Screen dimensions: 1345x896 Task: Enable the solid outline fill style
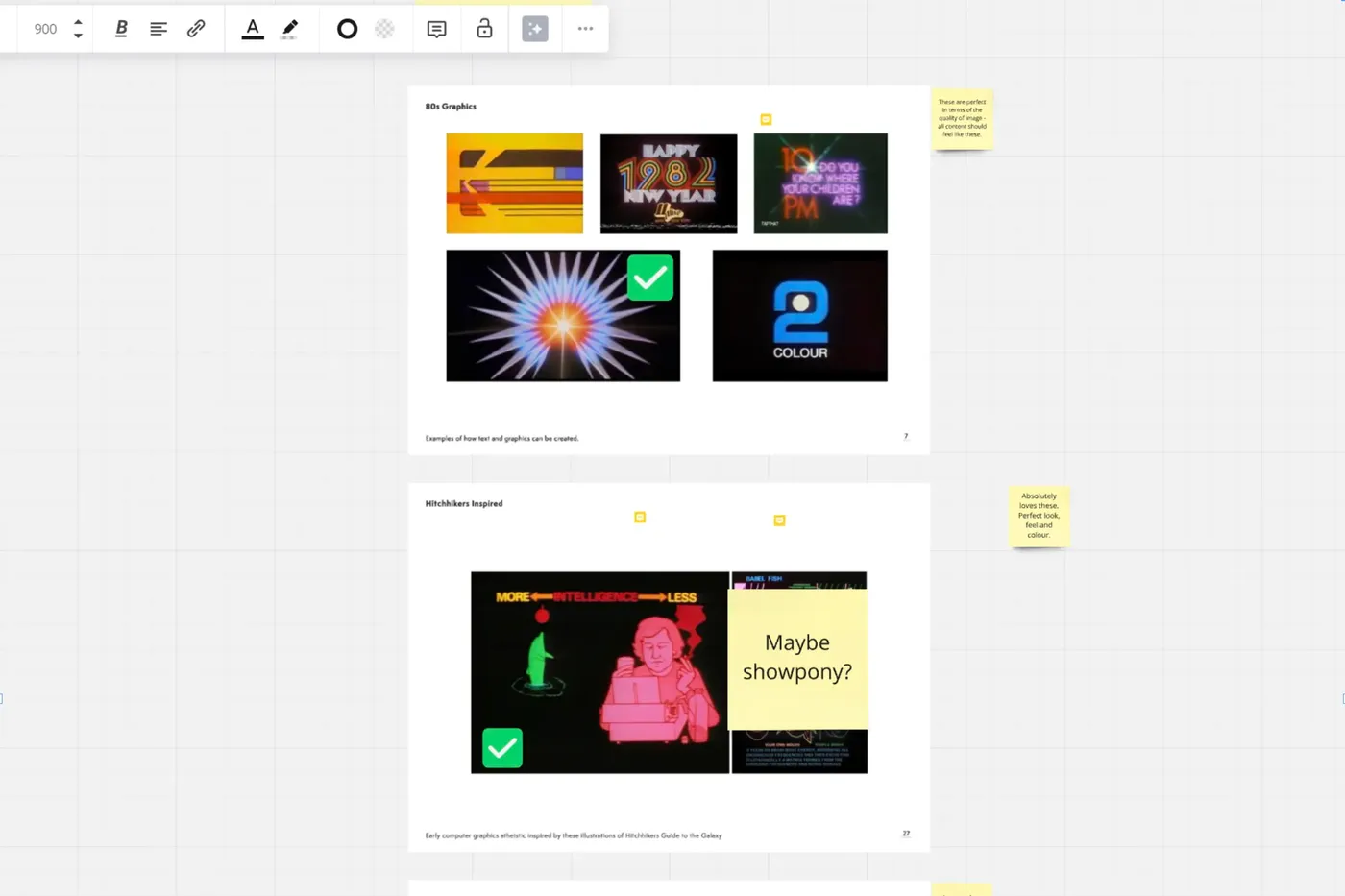point(347,29)
